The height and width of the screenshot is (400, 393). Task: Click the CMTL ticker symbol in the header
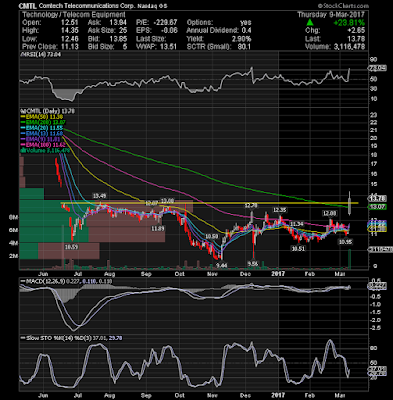(28, 6)
